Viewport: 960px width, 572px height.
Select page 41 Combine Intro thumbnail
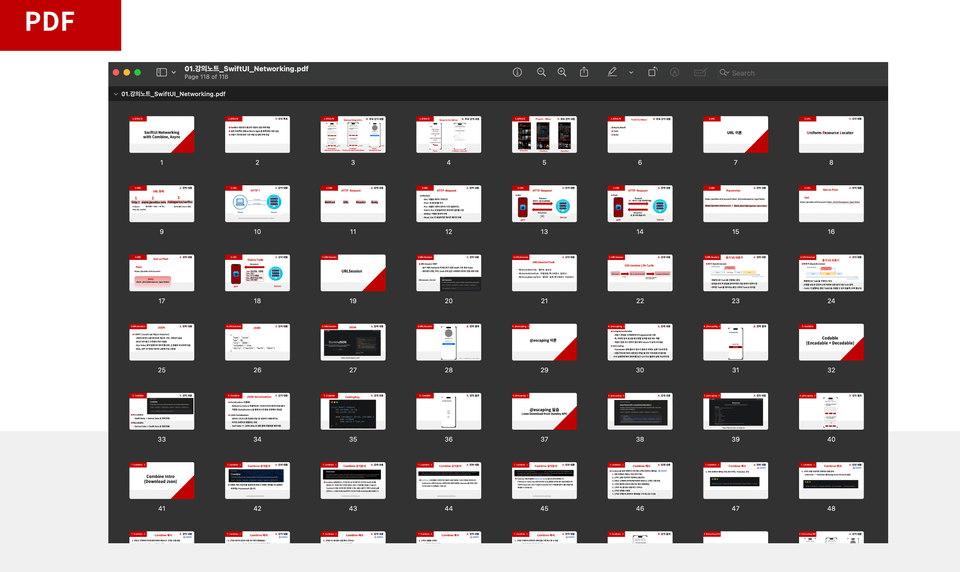point(162,480)
